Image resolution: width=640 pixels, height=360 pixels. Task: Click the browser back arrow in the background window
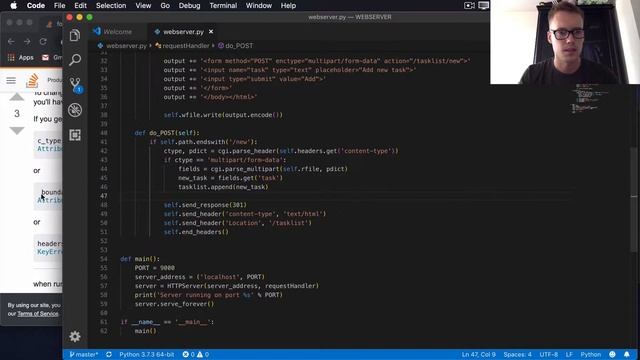pyautogui.click(x=11, y=42)
